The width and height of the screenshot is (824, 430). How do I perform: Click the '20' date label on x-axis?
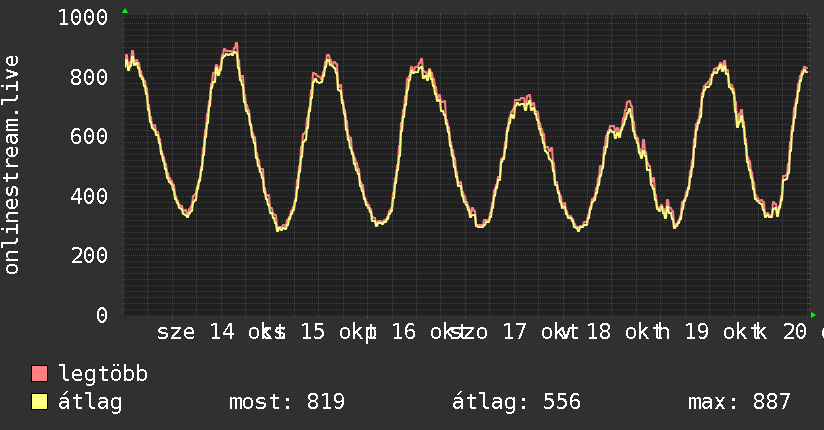795,332
